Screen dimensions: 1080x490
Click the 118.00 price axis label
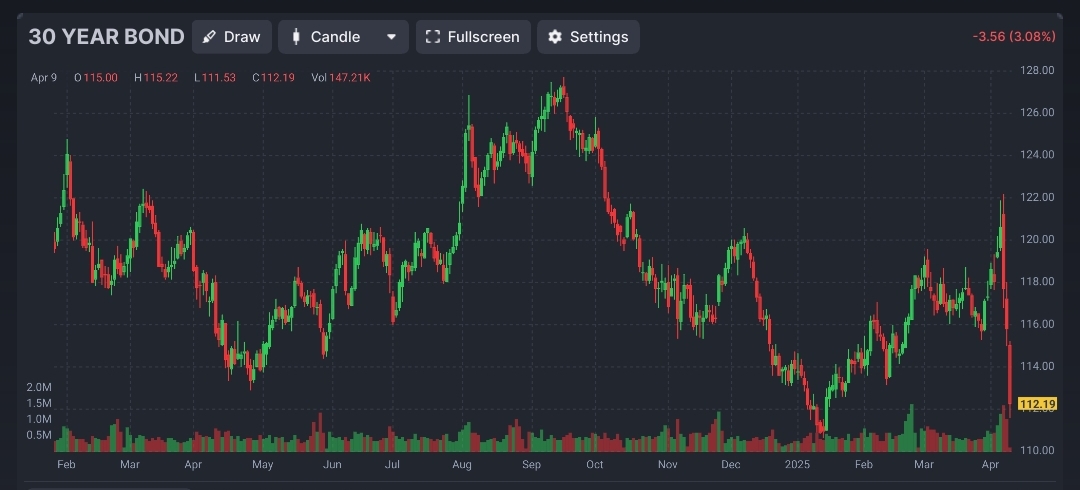click(x=1037, y=281)
